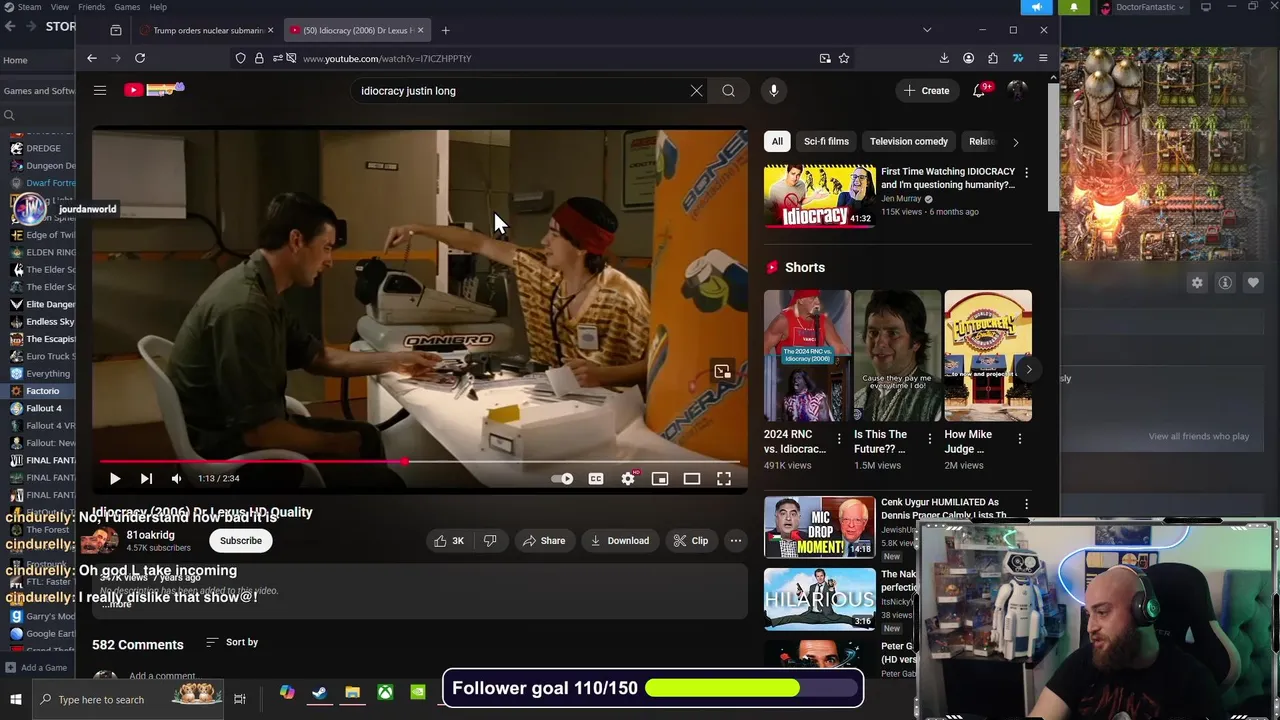
Task: Open the Steam Friends menu
Action: point(91,7)
